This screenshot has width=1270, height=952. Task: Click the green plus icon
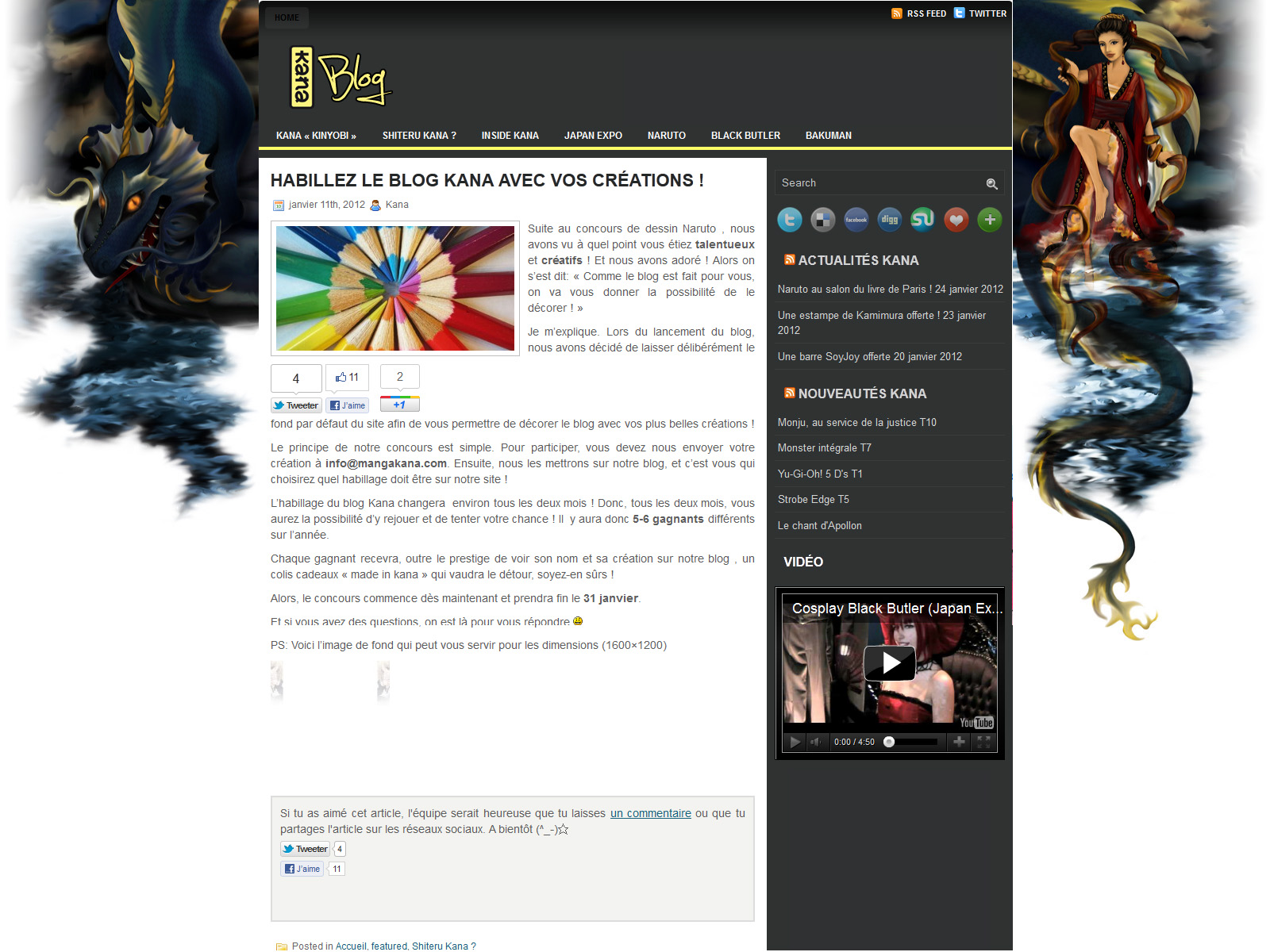990,220
